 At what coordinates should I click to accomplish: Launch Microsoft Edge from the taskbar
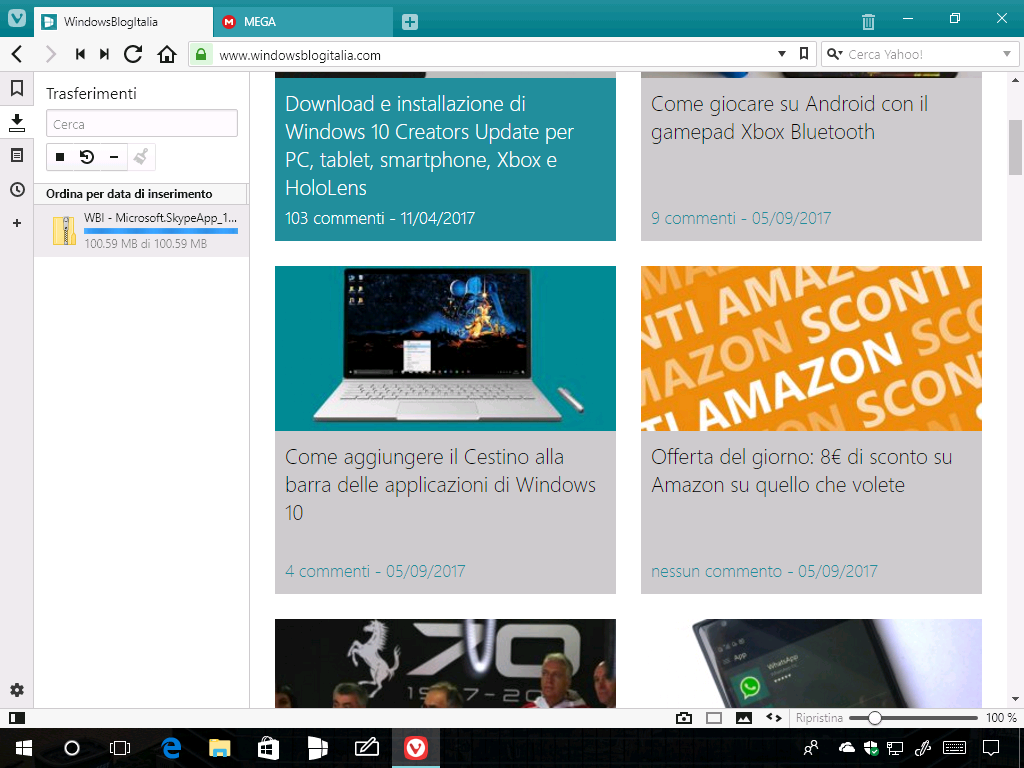(171, 748)
